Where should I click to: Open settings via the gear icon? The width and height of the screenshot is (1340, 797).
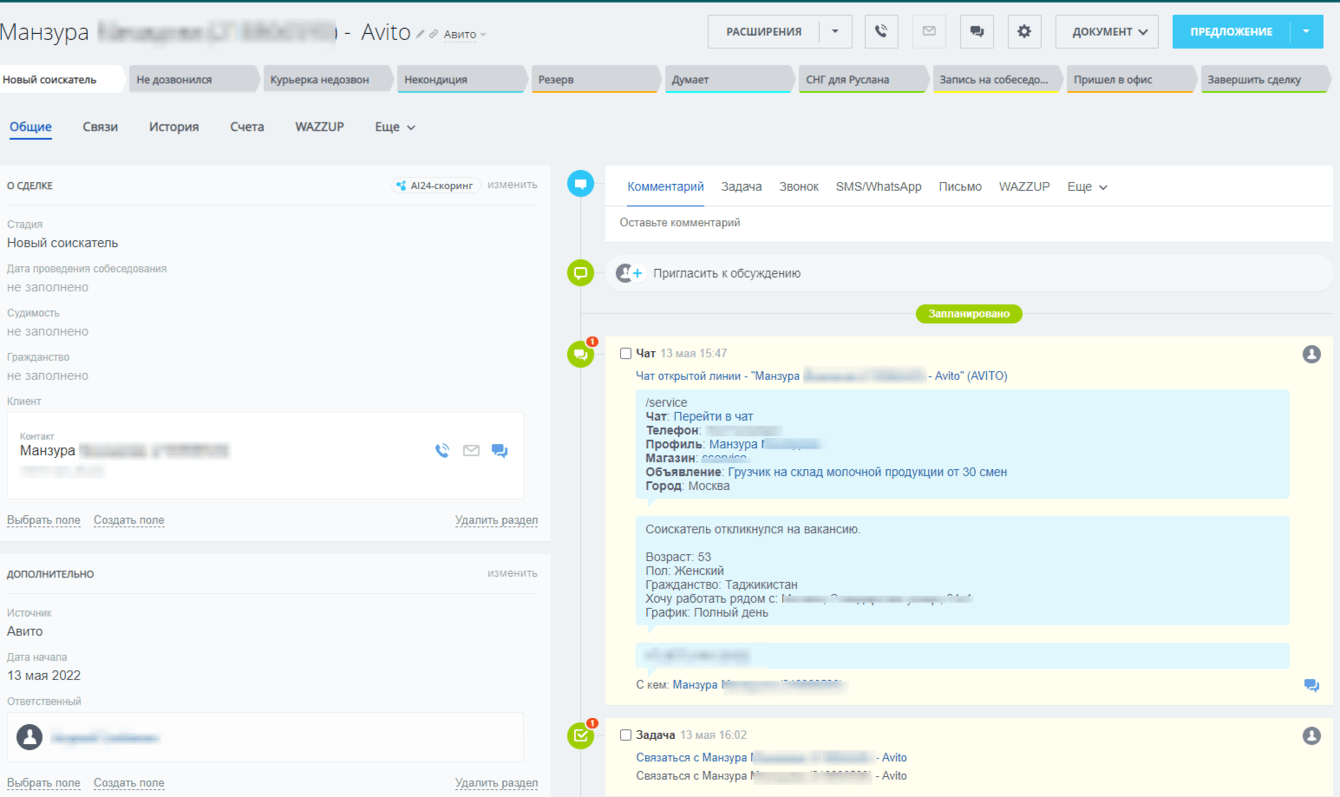click(1024, 31)
